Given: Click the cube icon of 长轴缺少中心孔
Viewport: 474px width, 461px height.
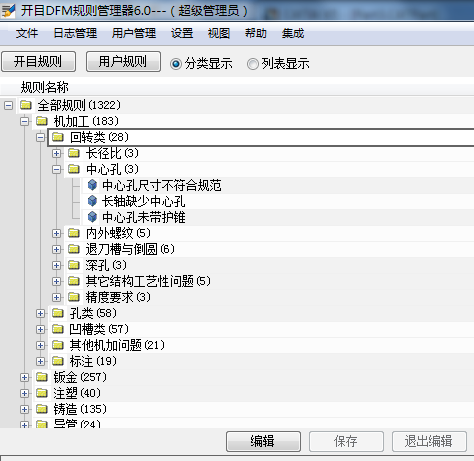Looking at the screenshot, I should coord(92,201).
